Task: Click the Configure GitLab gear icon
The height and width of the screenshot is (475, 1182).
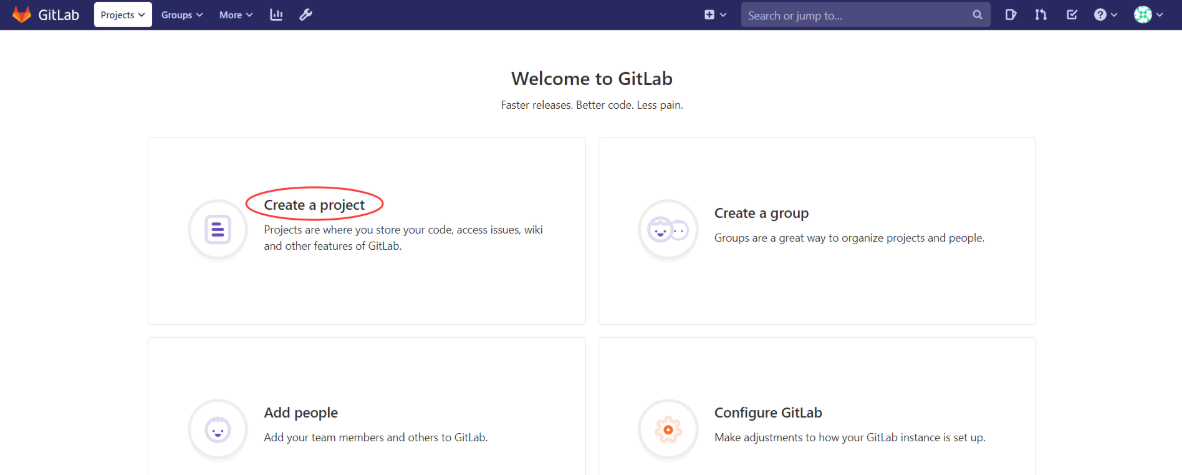Action: [x=668, y=429]
